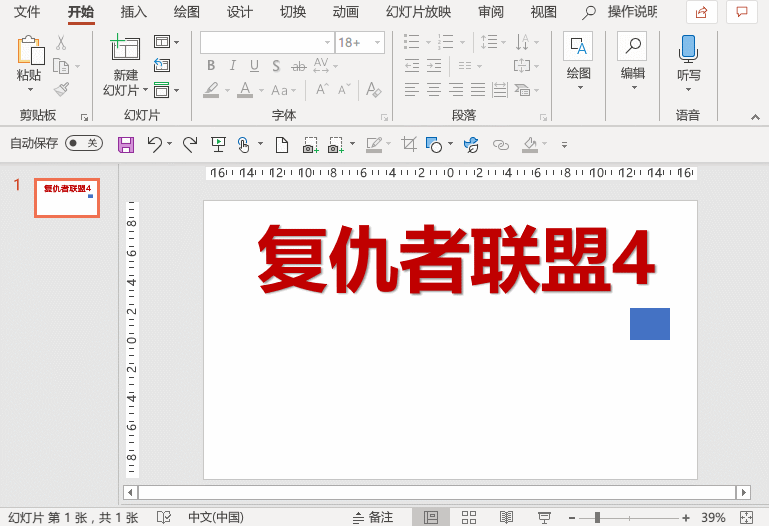Align text left in paragraph group
The image size is (769, 526).
412,90
